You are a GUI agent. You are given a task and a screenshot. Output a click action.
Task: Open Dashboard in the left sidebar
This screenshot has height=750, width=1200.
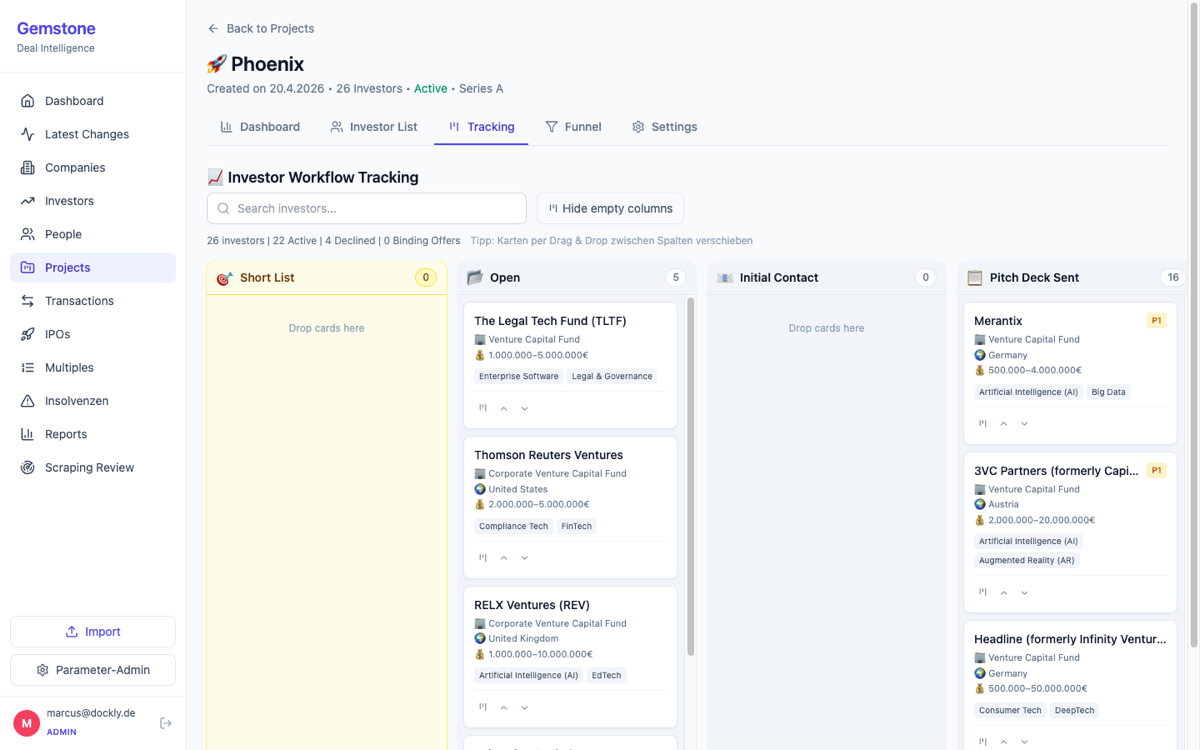coord(93,101)
